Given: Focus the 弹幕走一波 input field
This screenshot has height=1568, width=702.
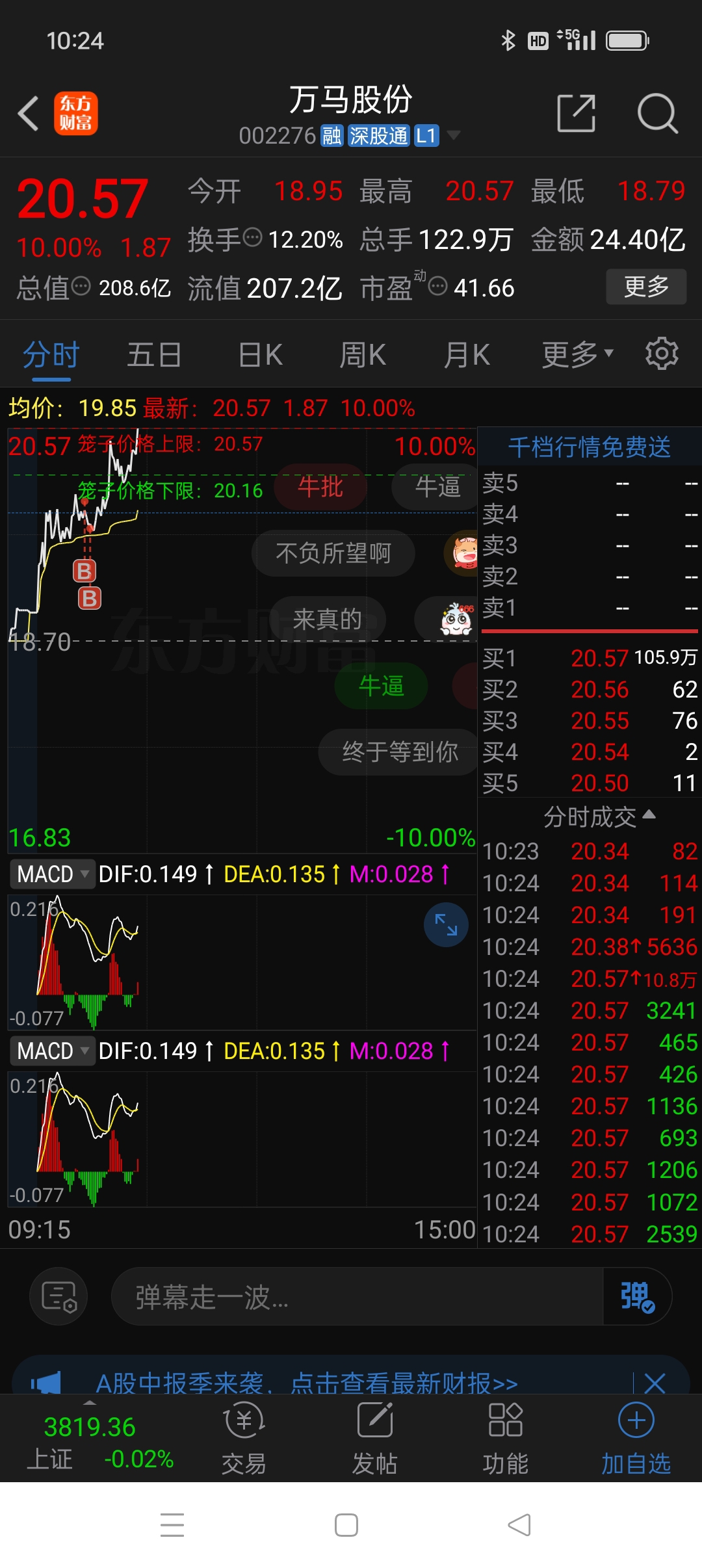Looking at the screenshot, I should (x=357, y=1296).
